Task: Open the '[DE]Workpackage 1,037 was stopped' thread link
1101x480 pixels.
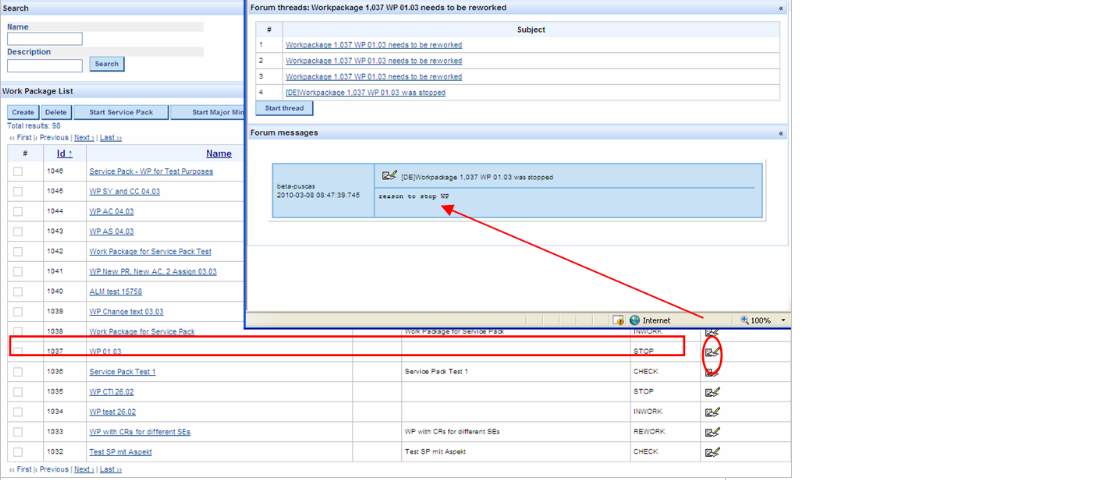Action: pyautogui.click(x=365, y=92)
